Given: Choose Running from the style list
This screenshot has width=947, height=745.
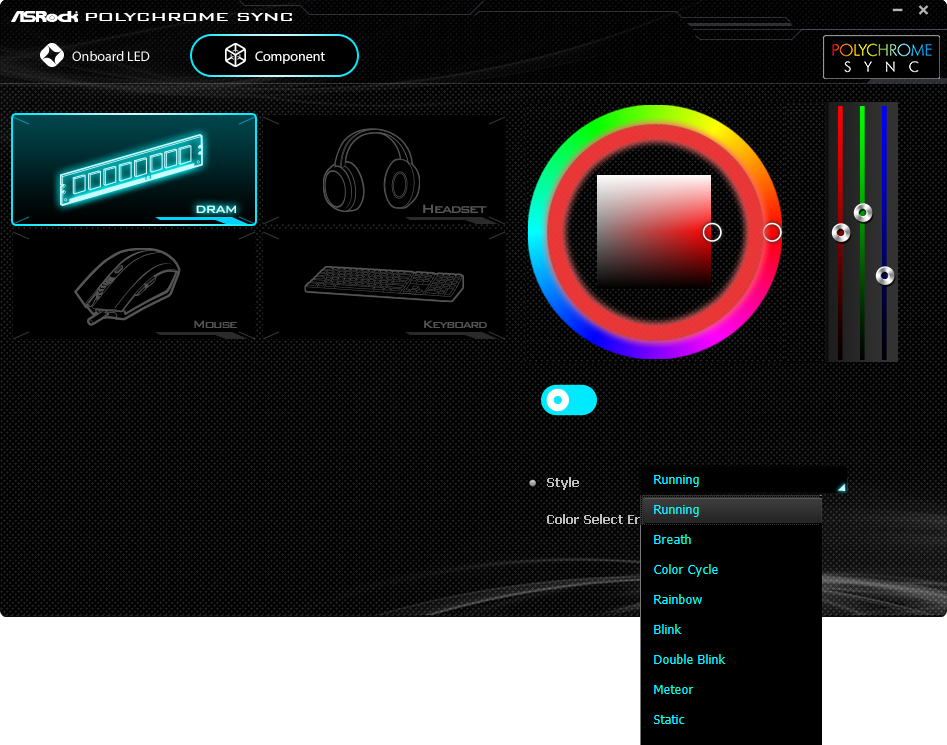Looking at the screenshot, I should point(731,510).
